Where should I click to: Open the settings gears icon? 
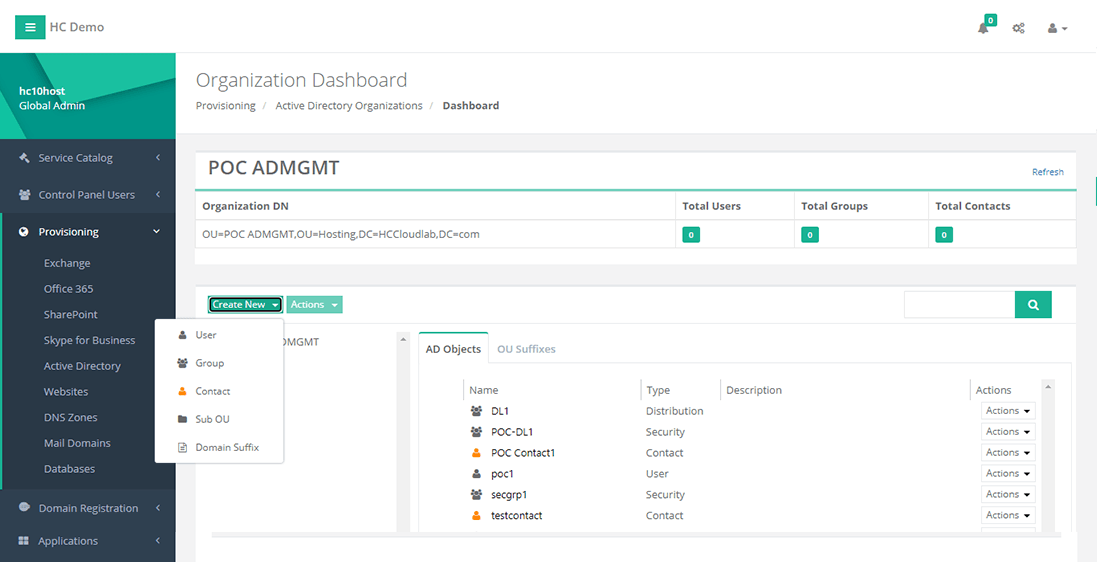point(1019,29)
